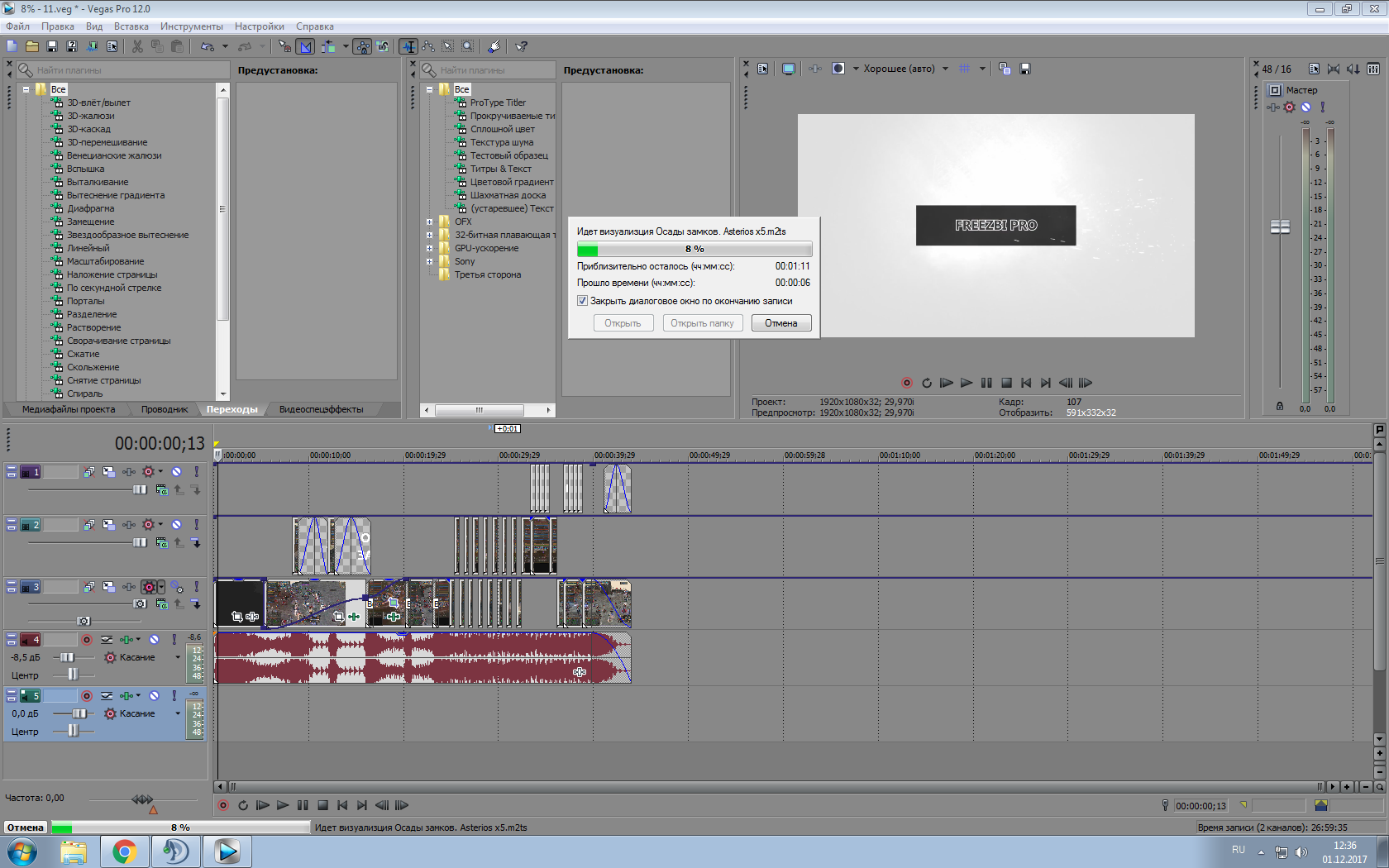Toggle Bypass Motion Blur on track 1
The width and height of the screenshot is (1389, 868).
[88, 471]
